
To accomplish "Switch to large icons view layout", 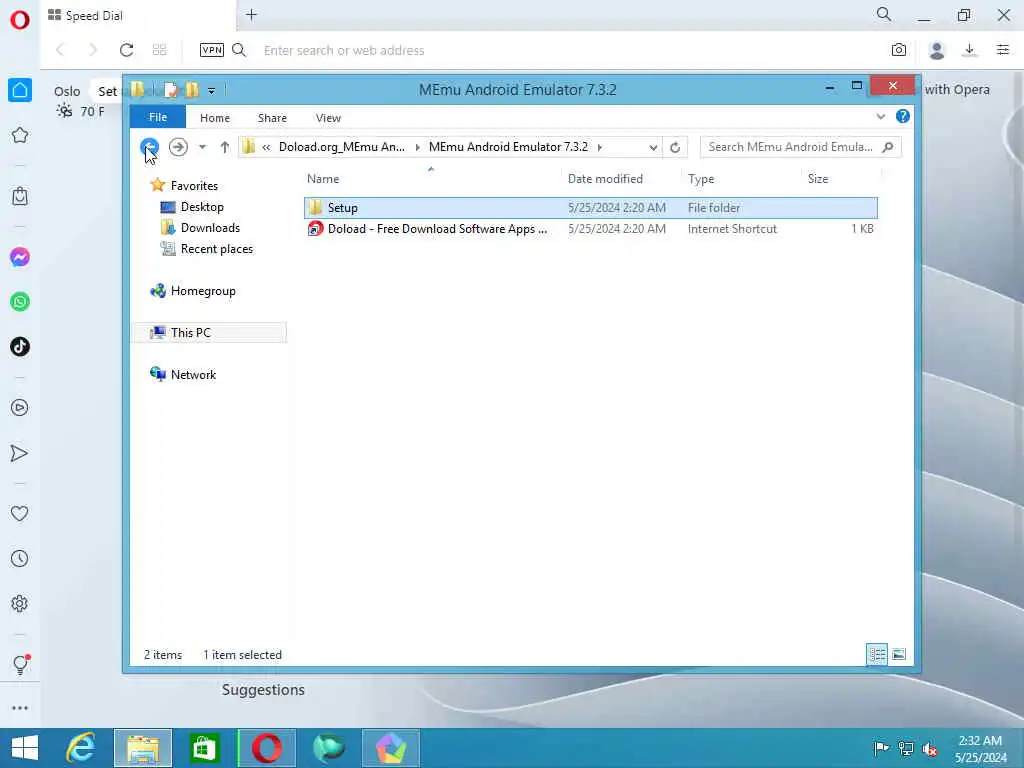I will click(899, 654).
